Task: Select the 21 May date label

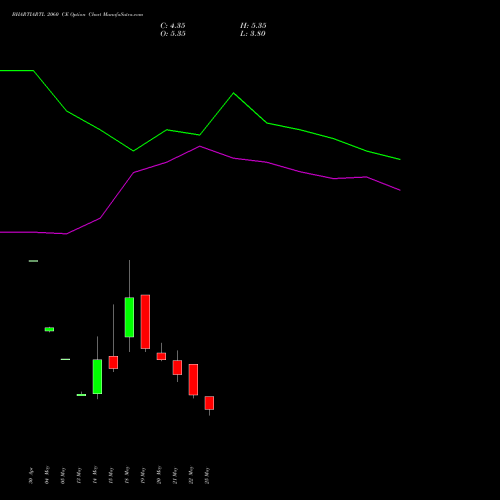Action: point(175,476)
